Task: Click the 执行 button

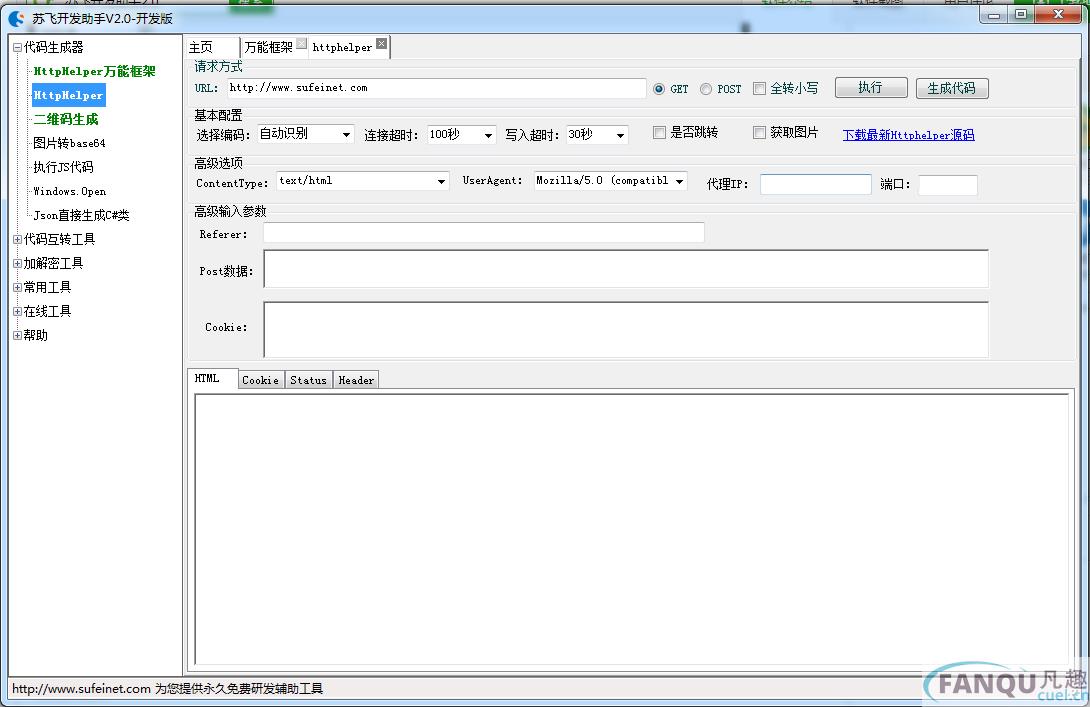Action: tap(871, 88)
